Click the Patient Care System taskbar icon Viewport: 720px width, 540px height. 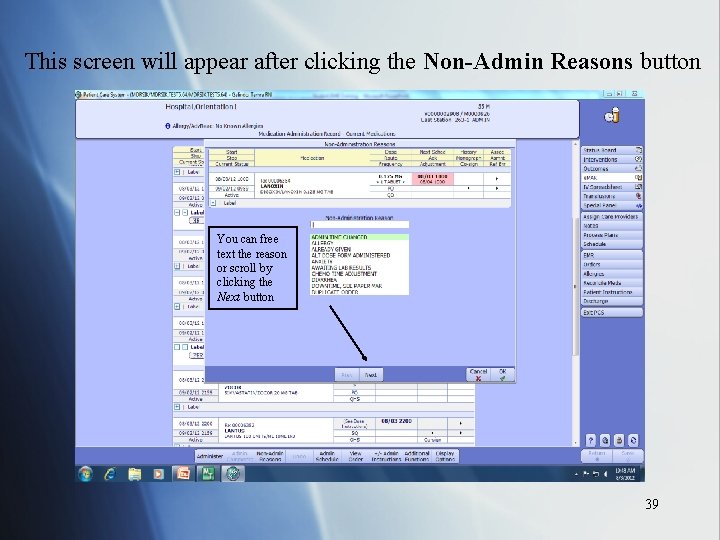tap(233, 473)
